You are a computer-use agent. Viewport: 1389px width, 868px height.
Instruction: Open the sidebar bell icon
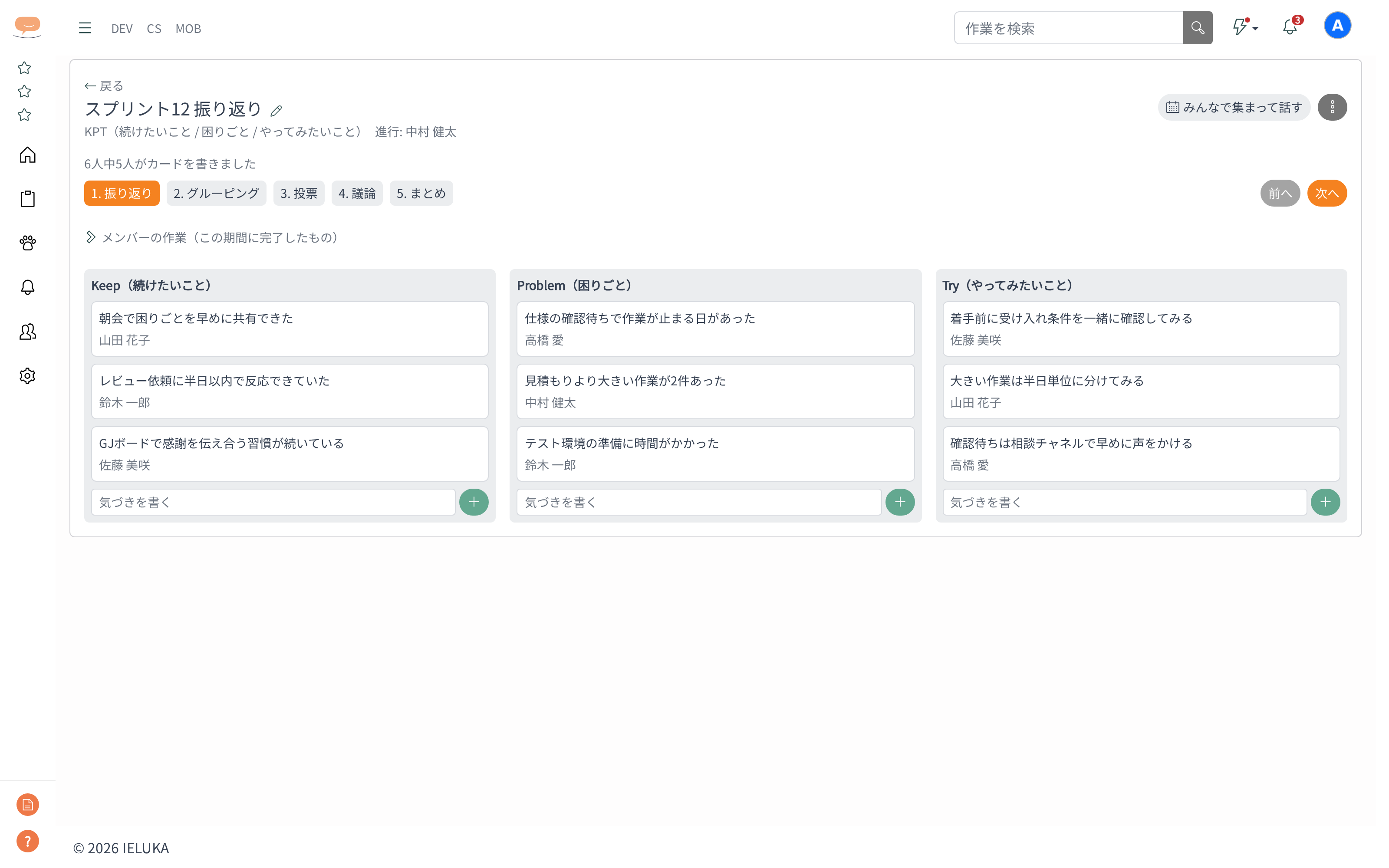tap(27, 287)
